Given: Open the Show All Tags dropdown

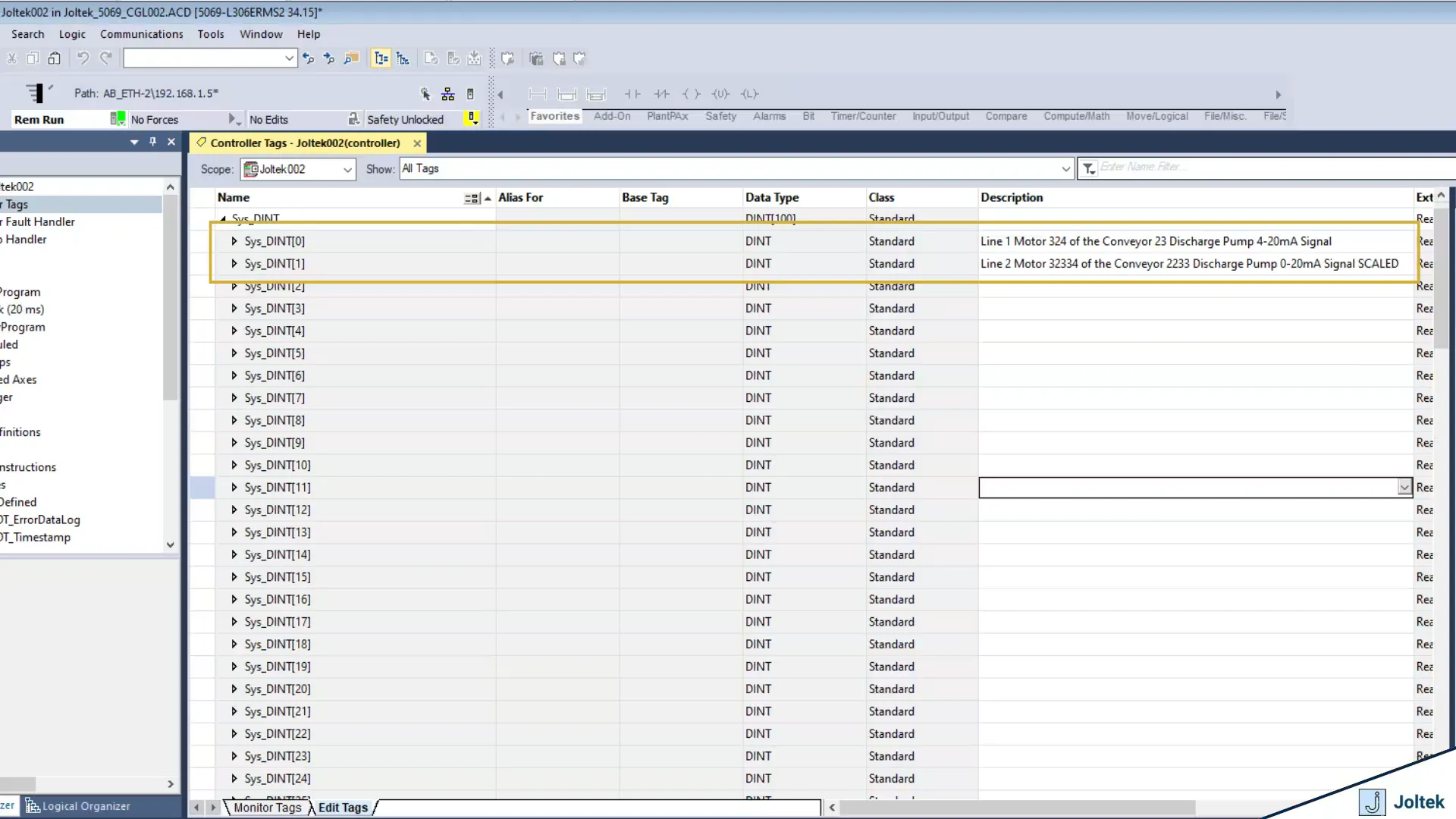Looking at the screenshot, I should click(x=1065, y=169).
